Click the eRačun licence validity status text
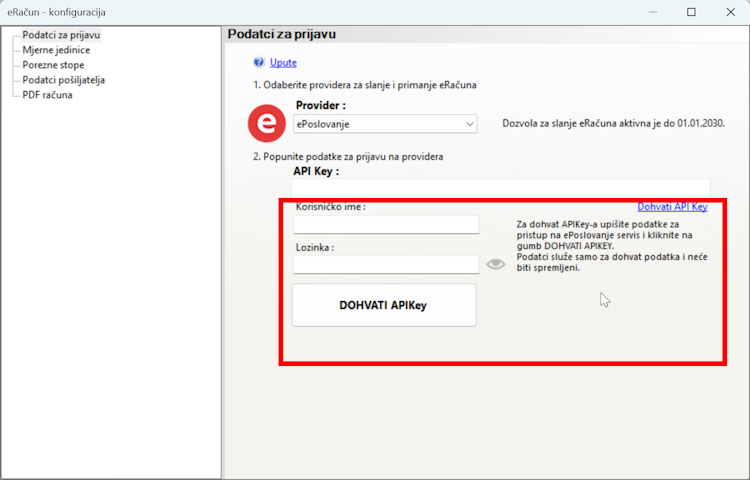 614,124
